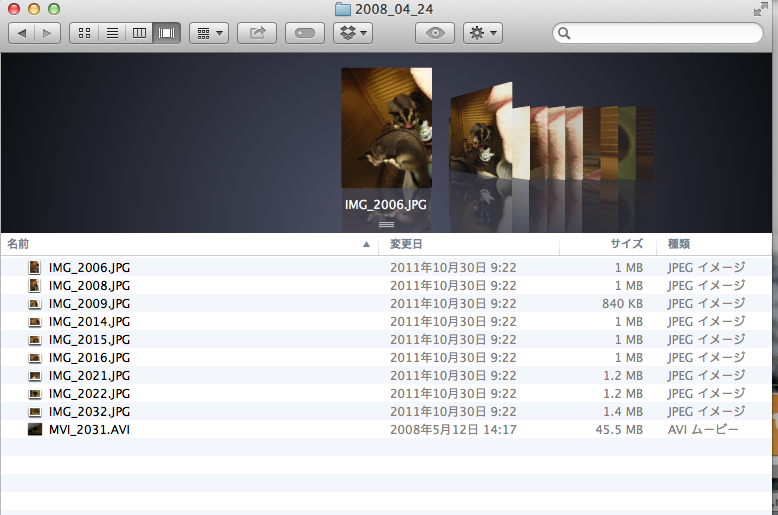The width and height of the screenshot is (778, 515).
Task: Select the IMG_2021.JPG file row
Action: [386, 376]
